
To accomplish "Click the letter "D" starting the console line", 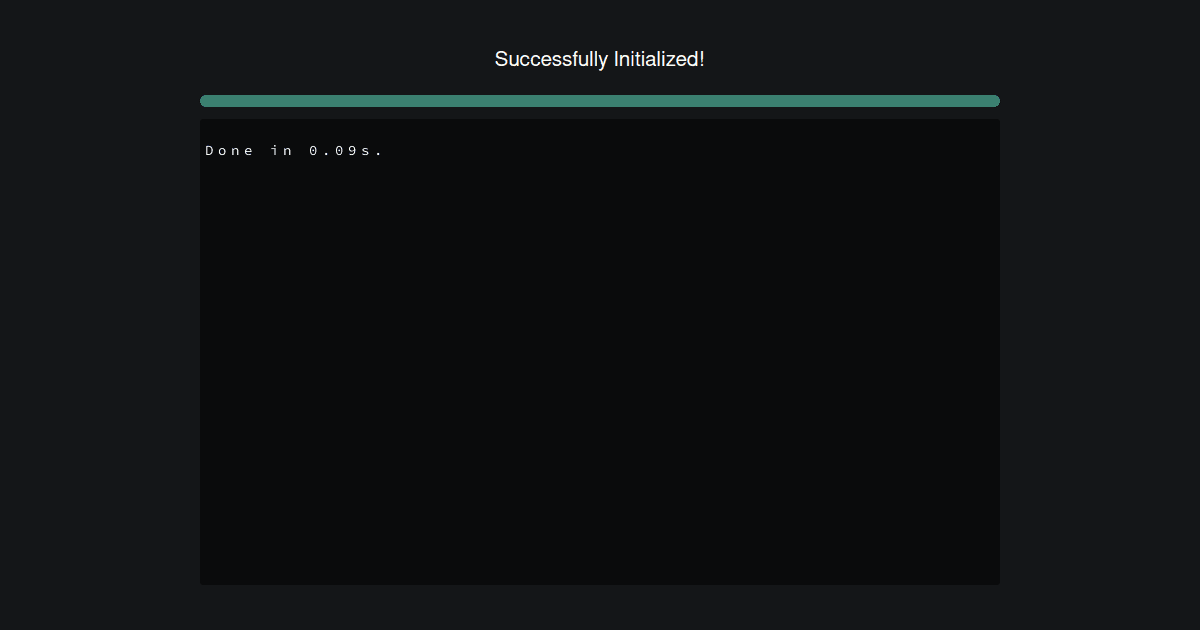I will pyautogui.click(x=210, y=151).
